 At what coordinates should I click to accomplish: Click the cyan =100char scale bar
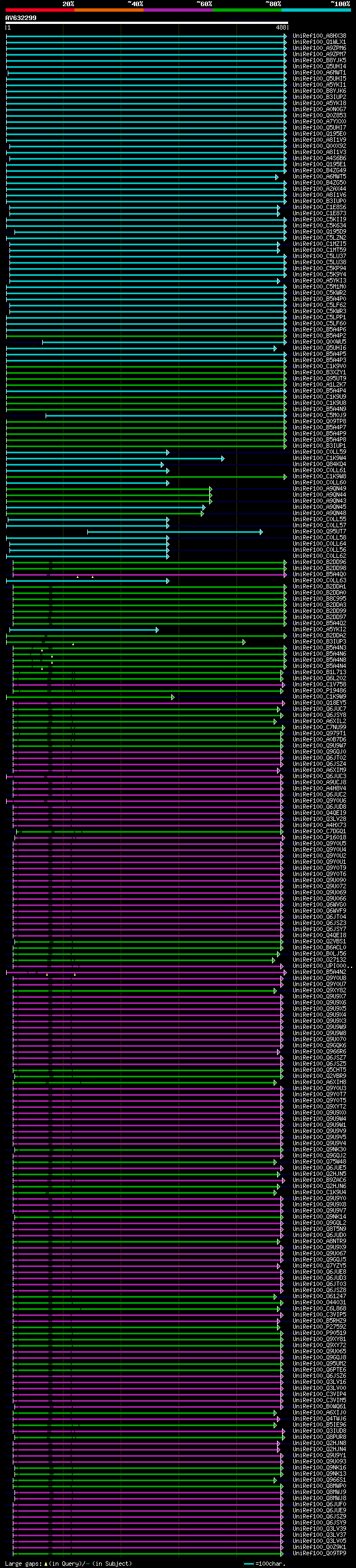[248, 1564]
